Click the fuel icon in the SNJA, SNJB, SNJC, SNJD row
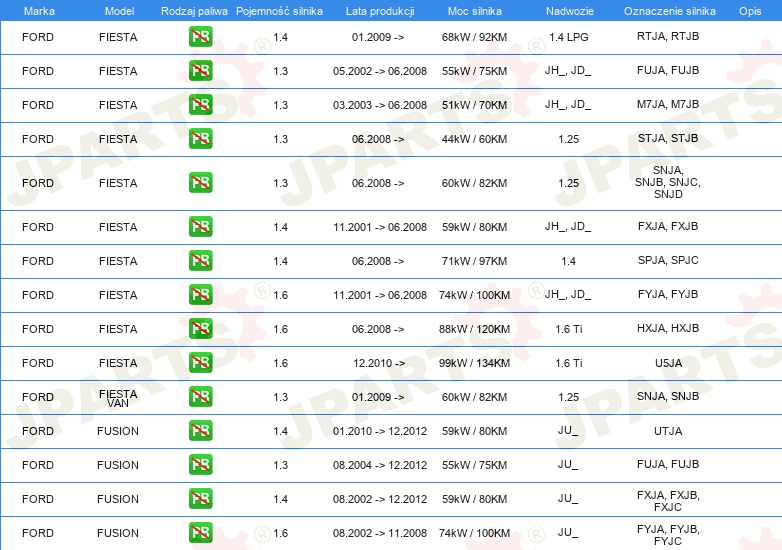The height and width of the screenshot is (550, 782). pos(200,183)
